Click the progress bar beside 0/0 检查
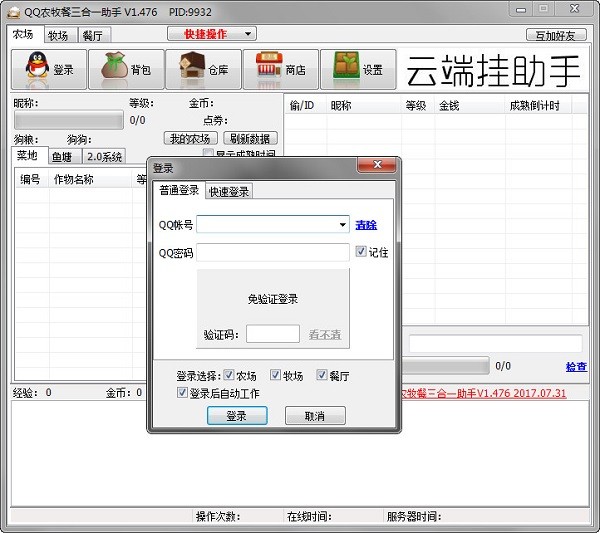 (x=445, y=365)
